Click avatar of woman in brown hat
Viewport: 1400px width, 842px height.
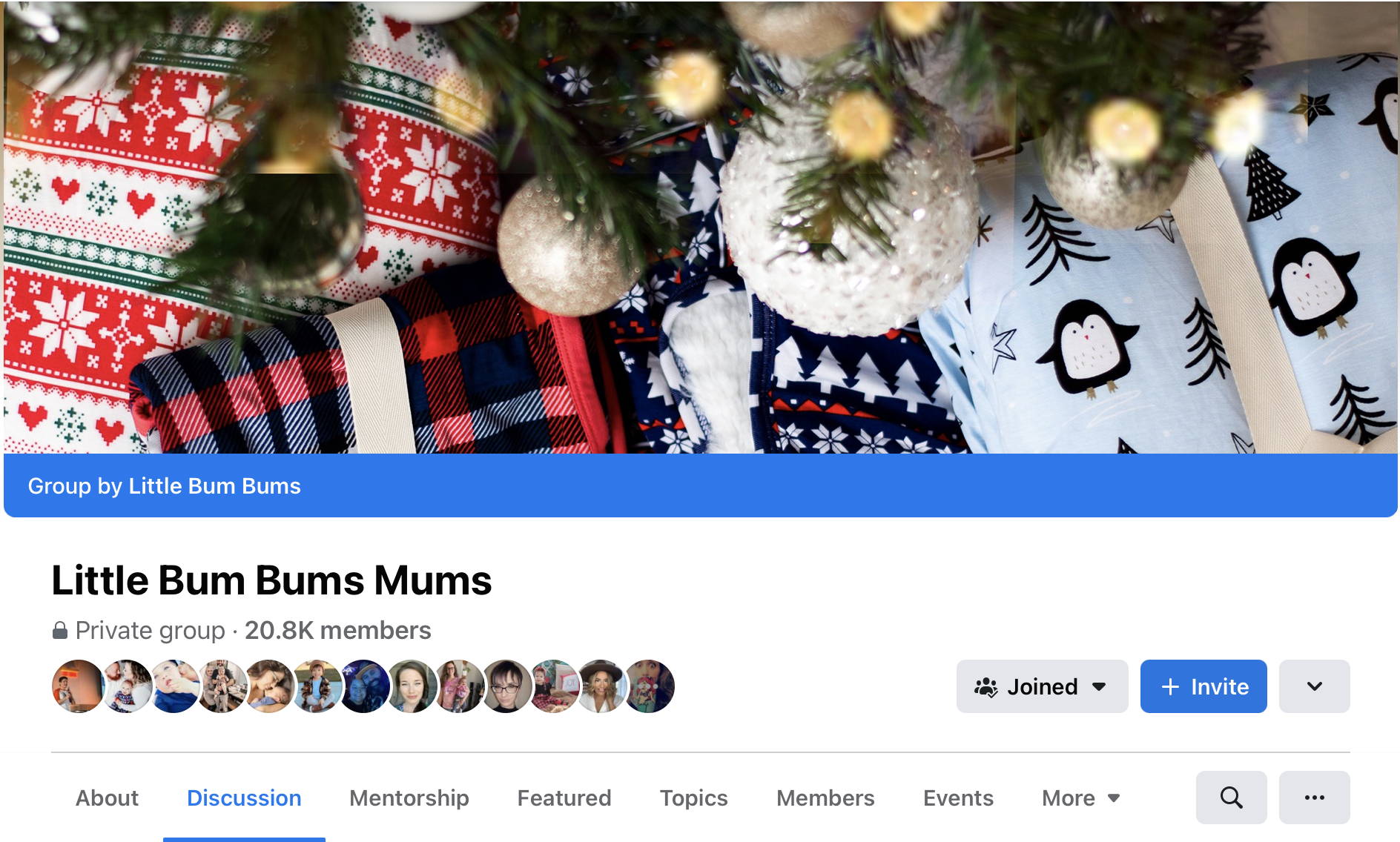(602, 686)
